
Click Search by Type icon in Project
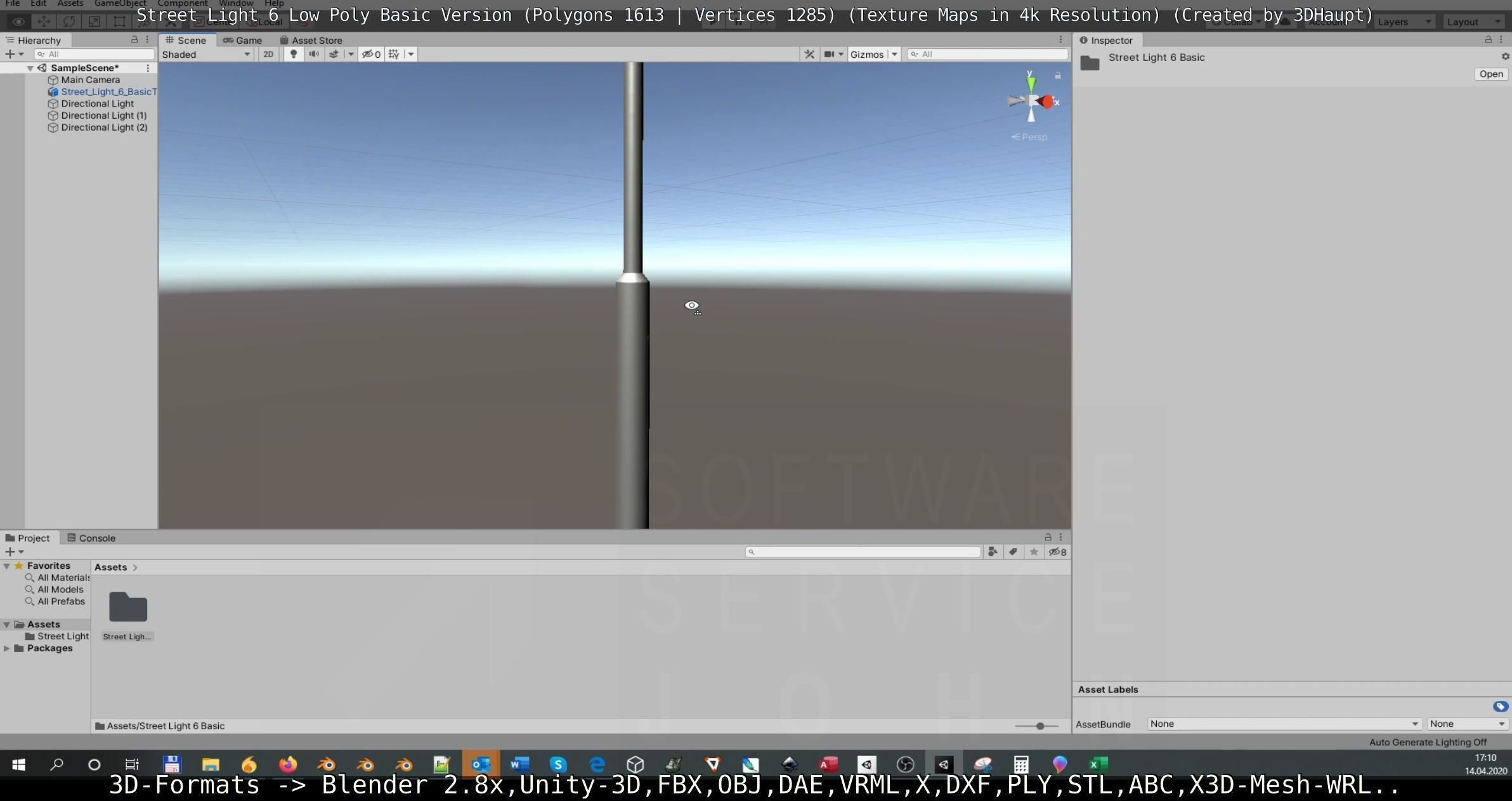point(993,552)
